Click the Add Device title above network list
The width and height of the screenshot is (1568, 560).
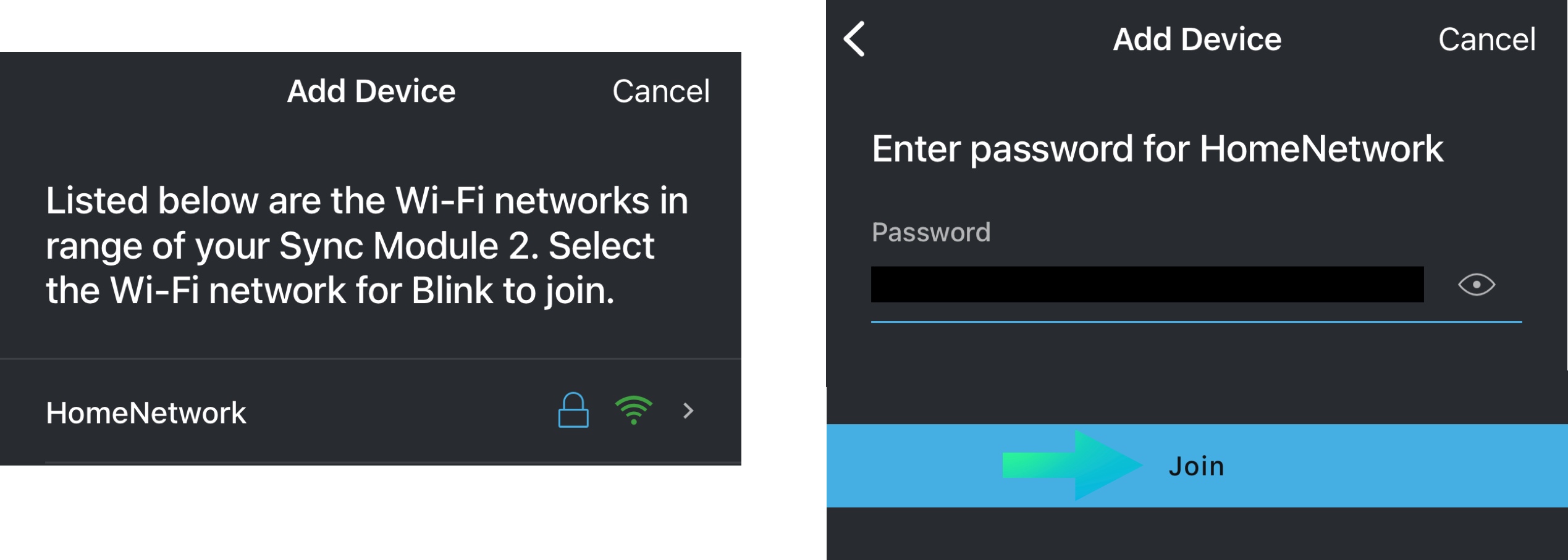tap(371, 91)
